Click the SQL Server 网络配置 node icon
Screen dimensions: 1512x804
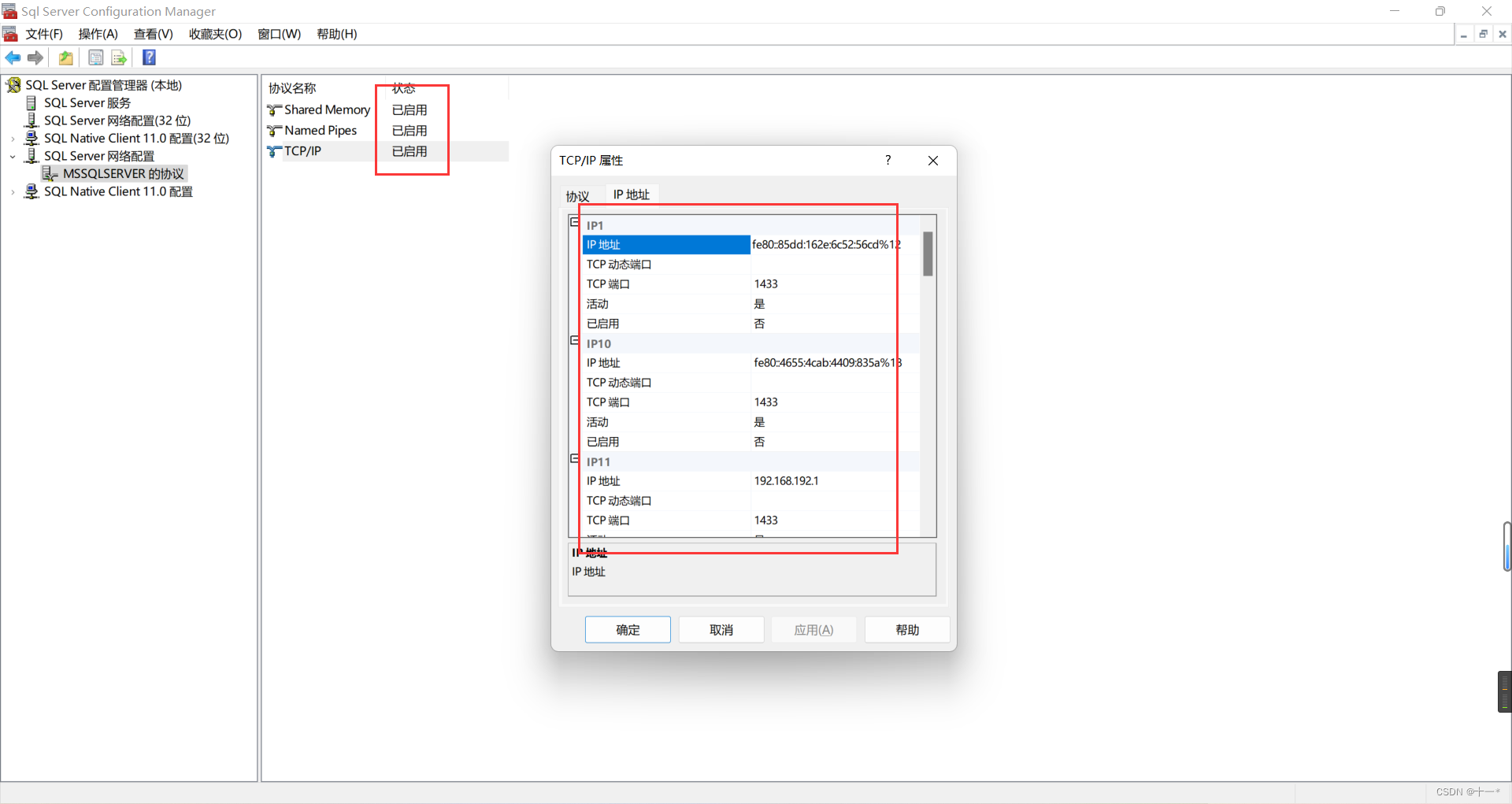(31, 156)
